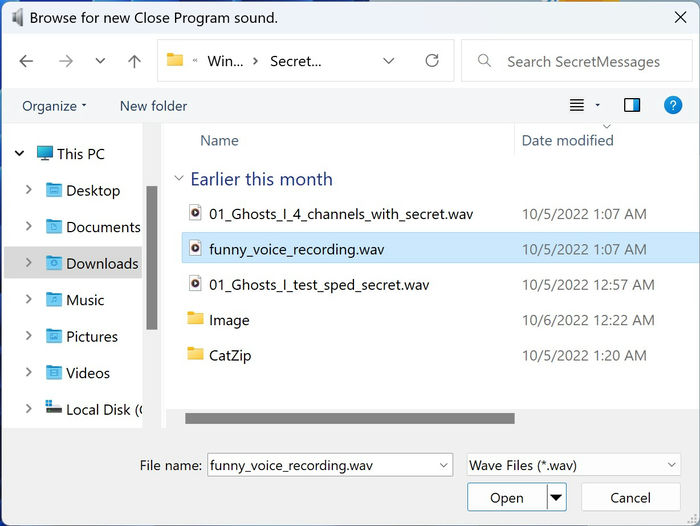700x526 pixels.
Task: Click the file list horizontal scrollbar
Action: pos(350,418)
